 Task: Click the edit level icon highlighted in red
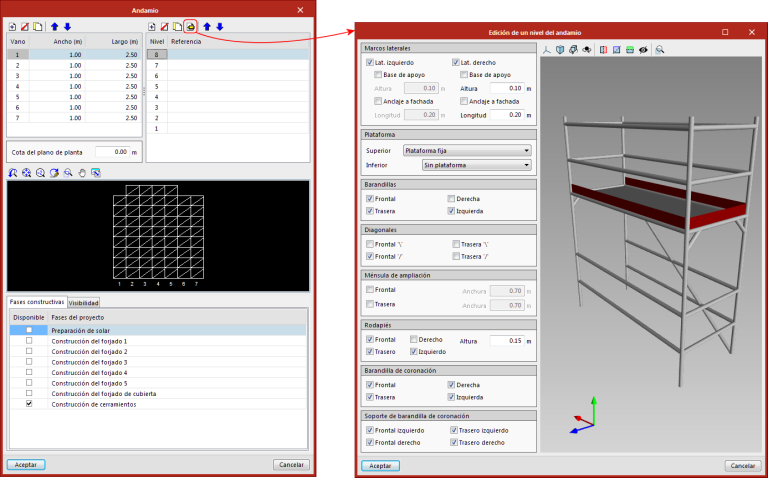190,26
